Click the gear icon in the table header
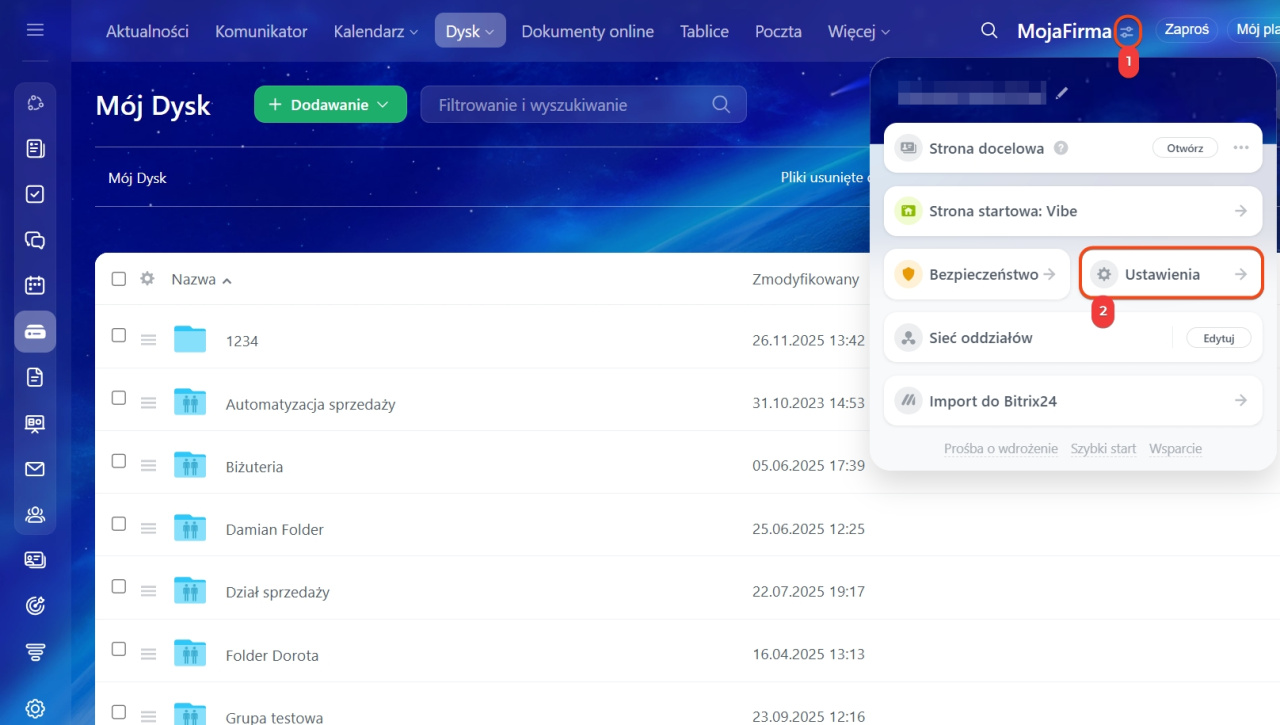The height and width of the screenshot is (725, 1280). [147, 279]
